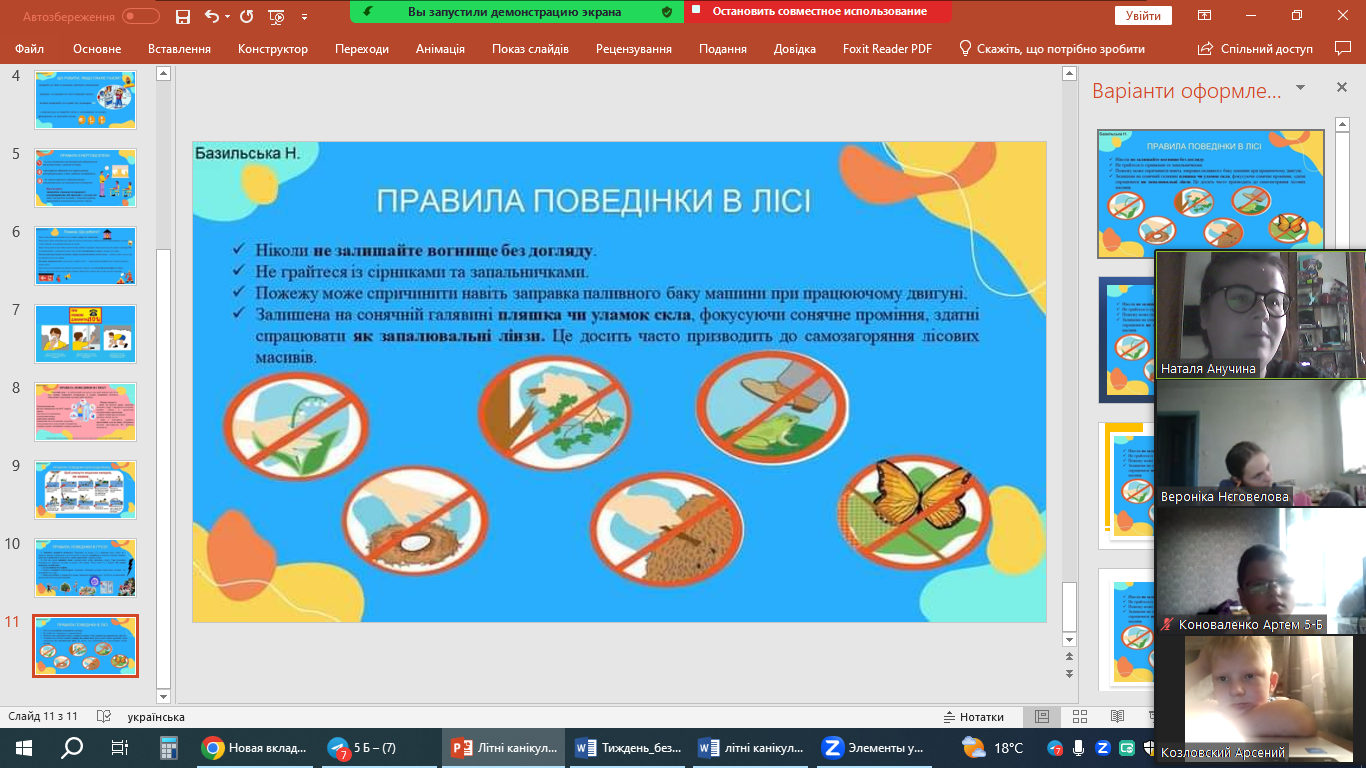Open Telegram '5 Б – (7)' taskbar window
1366x768 pixels.
tap(381, 747)
